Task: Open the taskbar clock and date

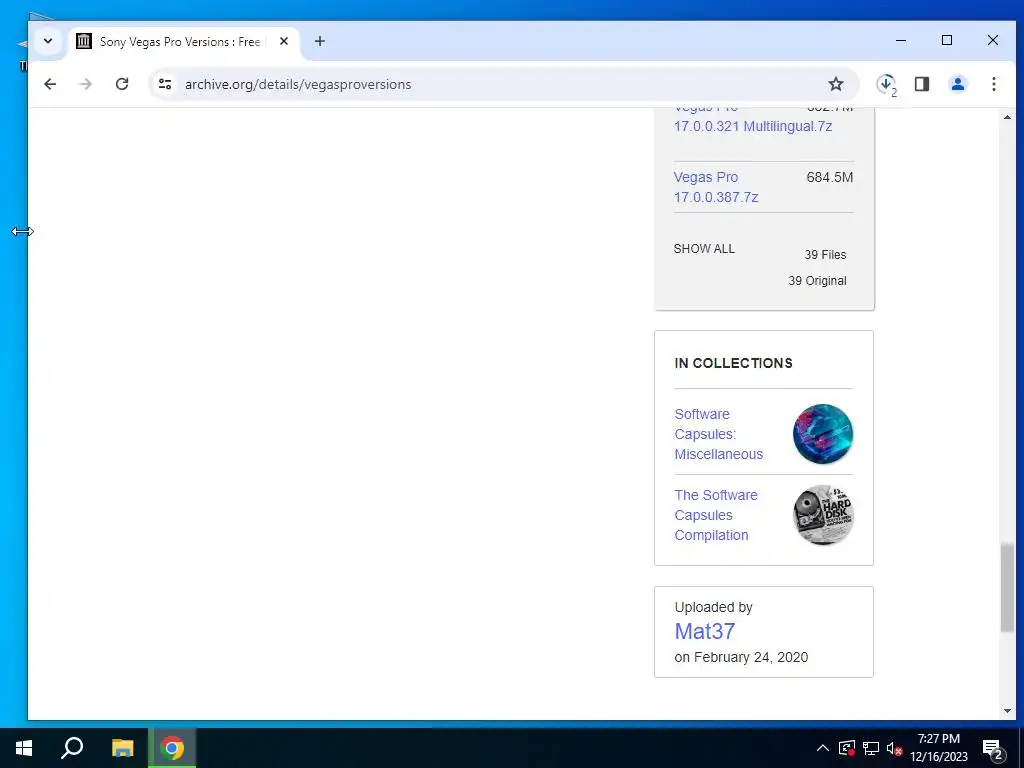Action: [x=938, y=748]
